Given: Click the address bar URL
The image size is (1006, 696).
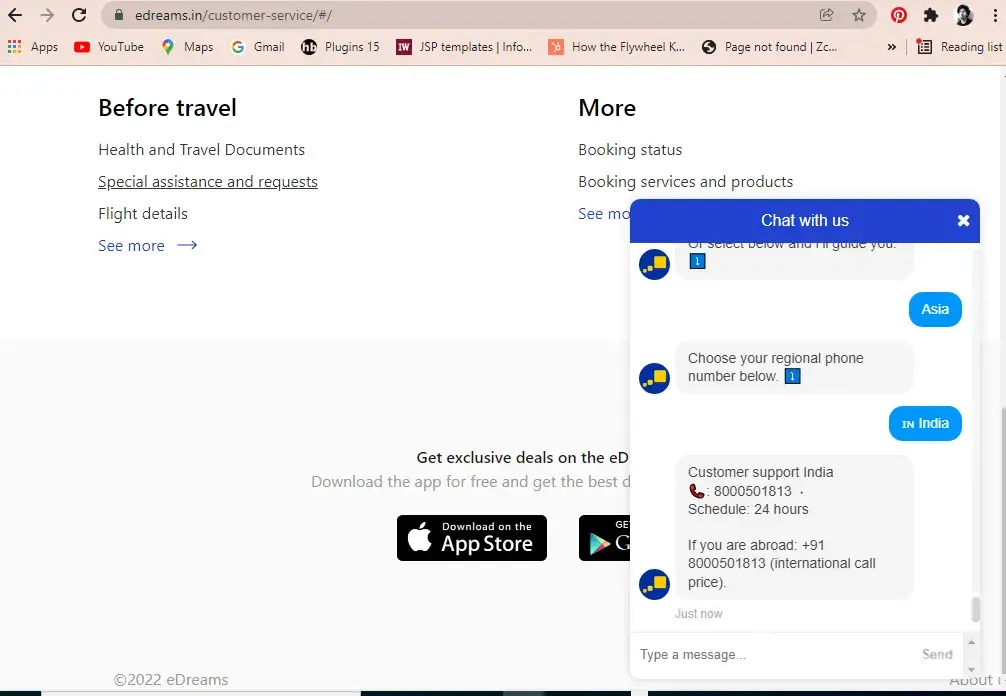Looking at the screenshot, I should (233, 15).
